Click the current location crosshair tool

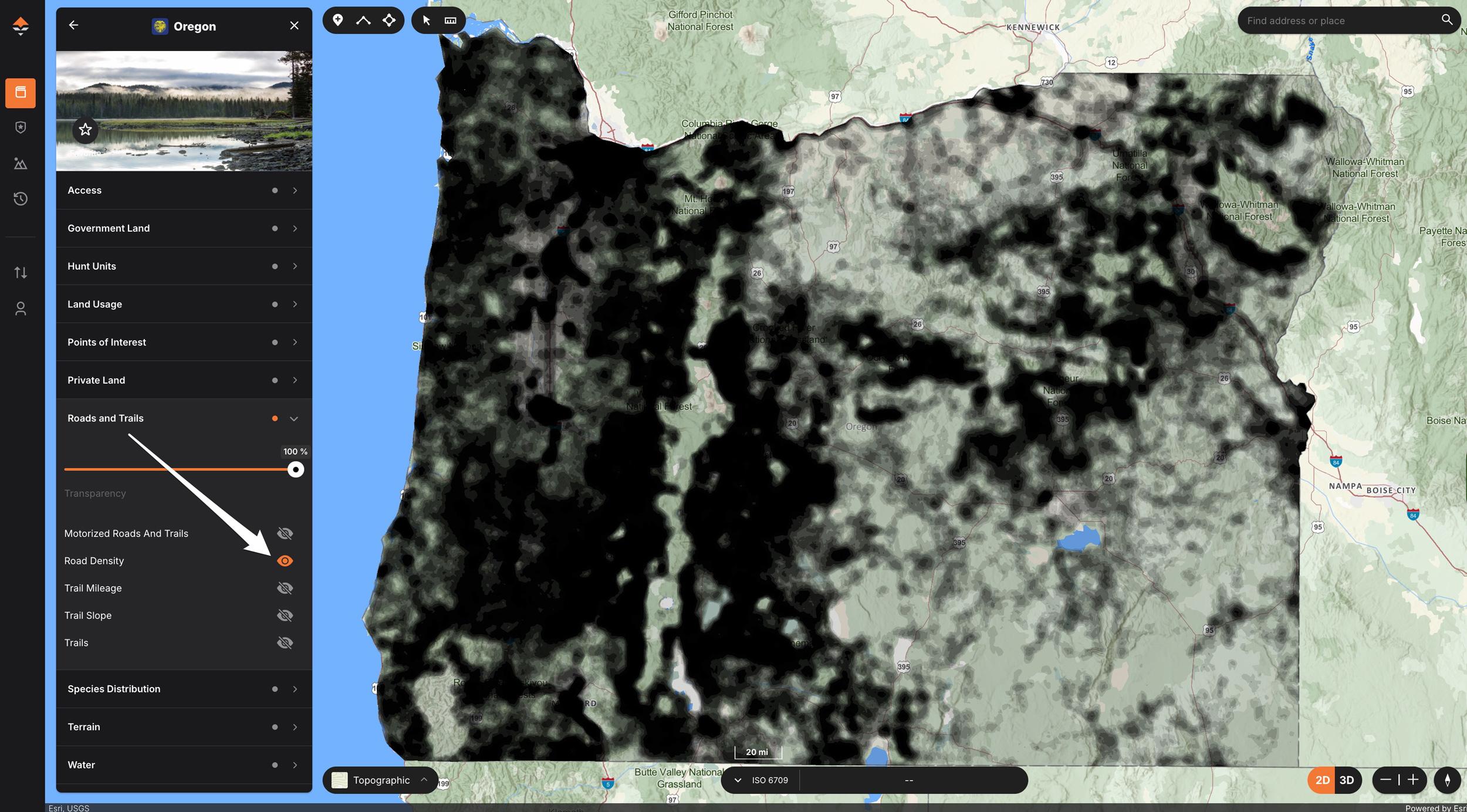388,19
